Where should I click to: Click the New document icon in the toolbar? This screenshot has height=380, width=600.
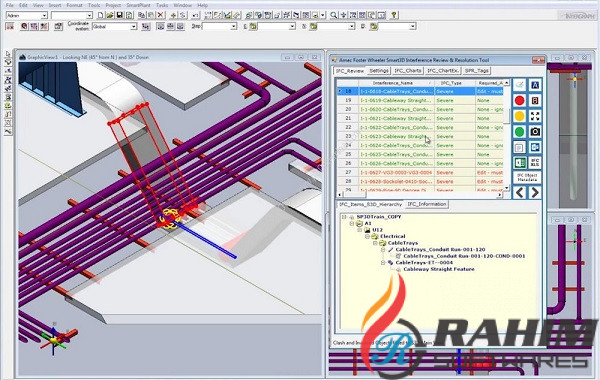[x=100, y=15]
